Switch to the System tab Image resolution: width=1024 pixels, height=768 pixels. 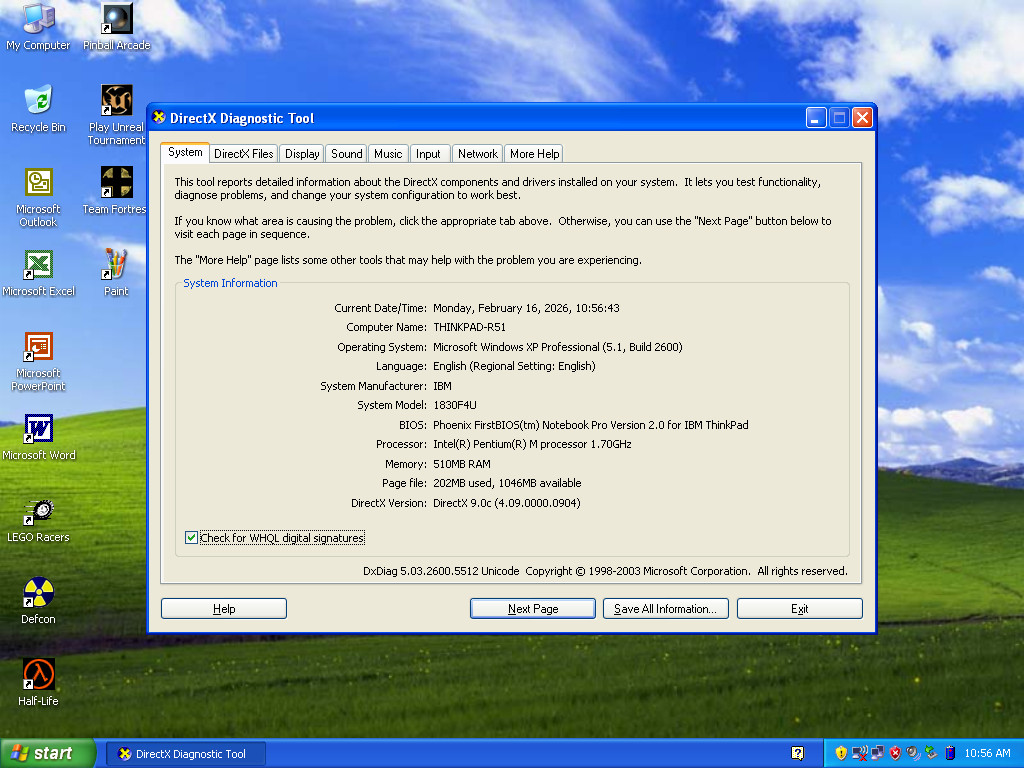[185, 152]
